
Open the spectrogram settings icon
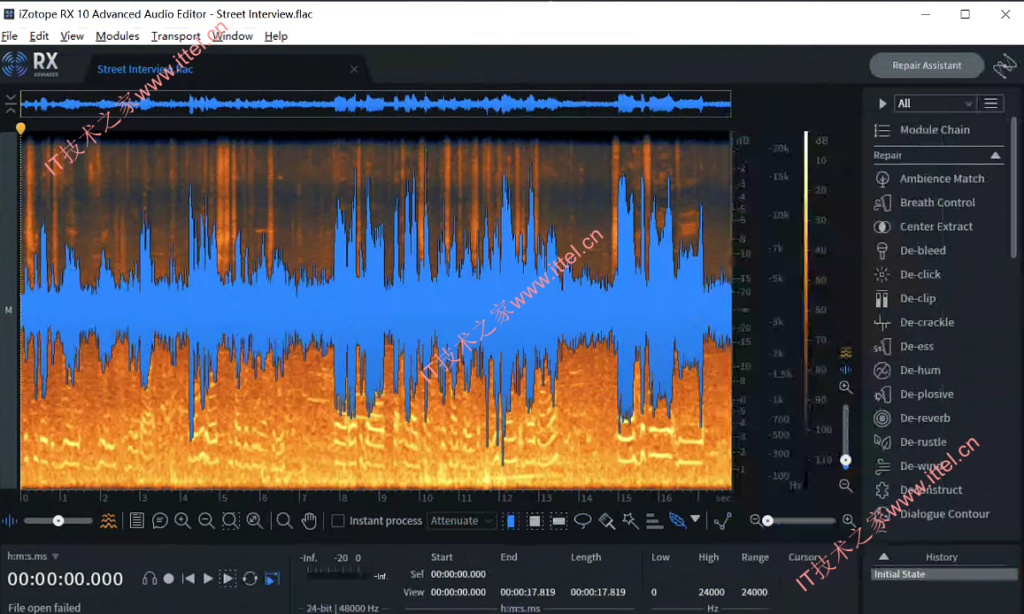pos(107,520)
